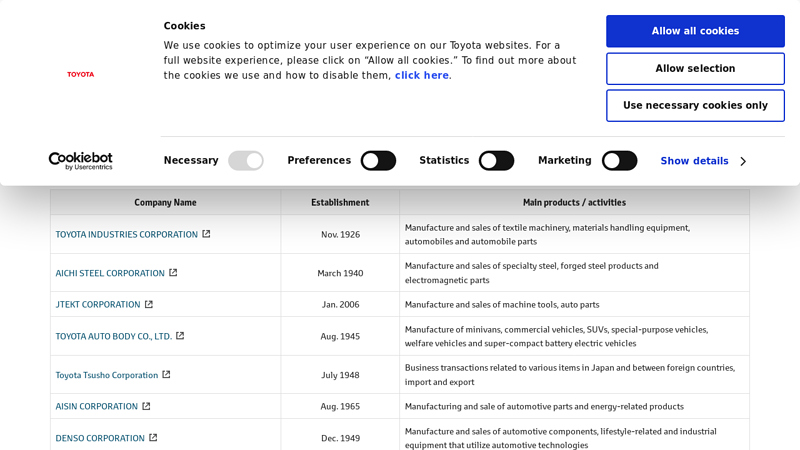Enable the Preferences cookies toggle

(x=378, y=161)
